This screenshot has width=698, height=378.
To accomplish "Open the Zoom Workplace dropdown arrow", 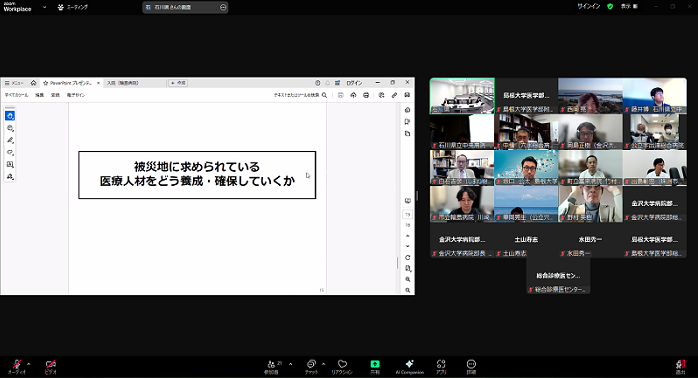I will point(45,7).
